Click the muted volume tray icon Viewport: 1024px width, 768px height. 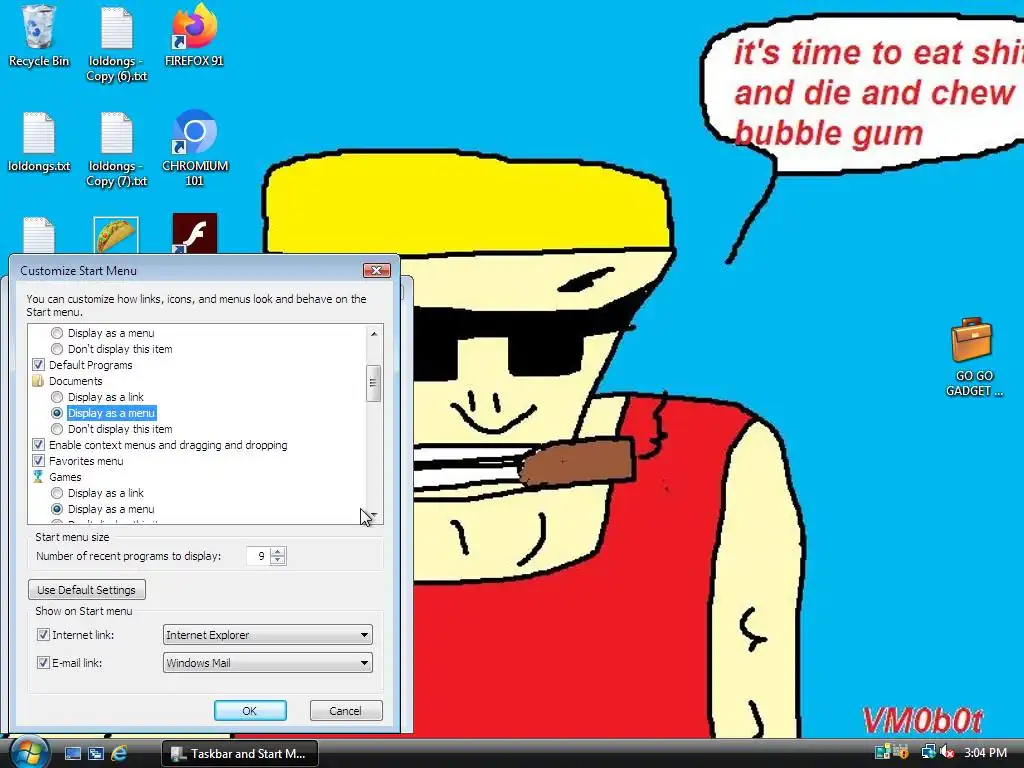tap(947, 752)
